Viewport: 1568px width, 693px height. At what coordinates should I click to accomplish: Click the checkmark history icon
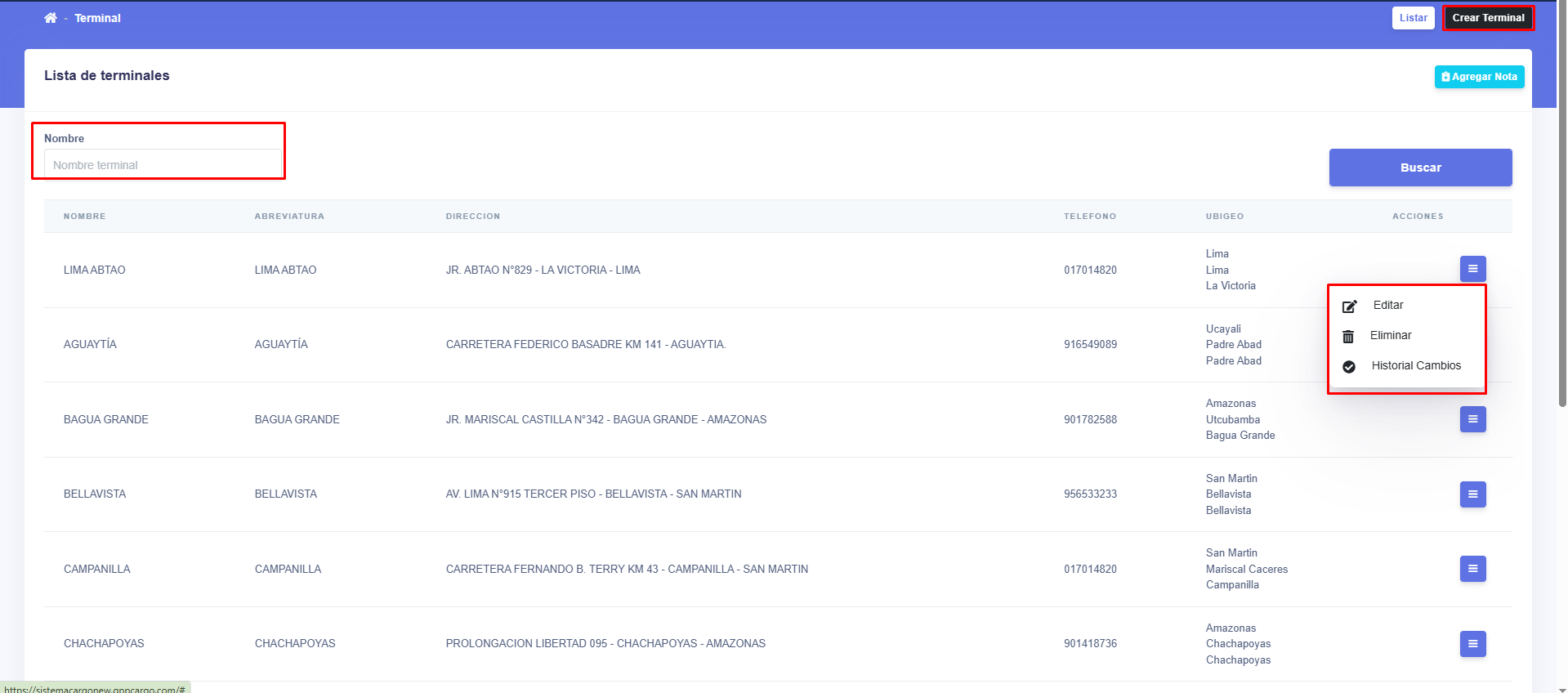click(x=1349, y=367)
